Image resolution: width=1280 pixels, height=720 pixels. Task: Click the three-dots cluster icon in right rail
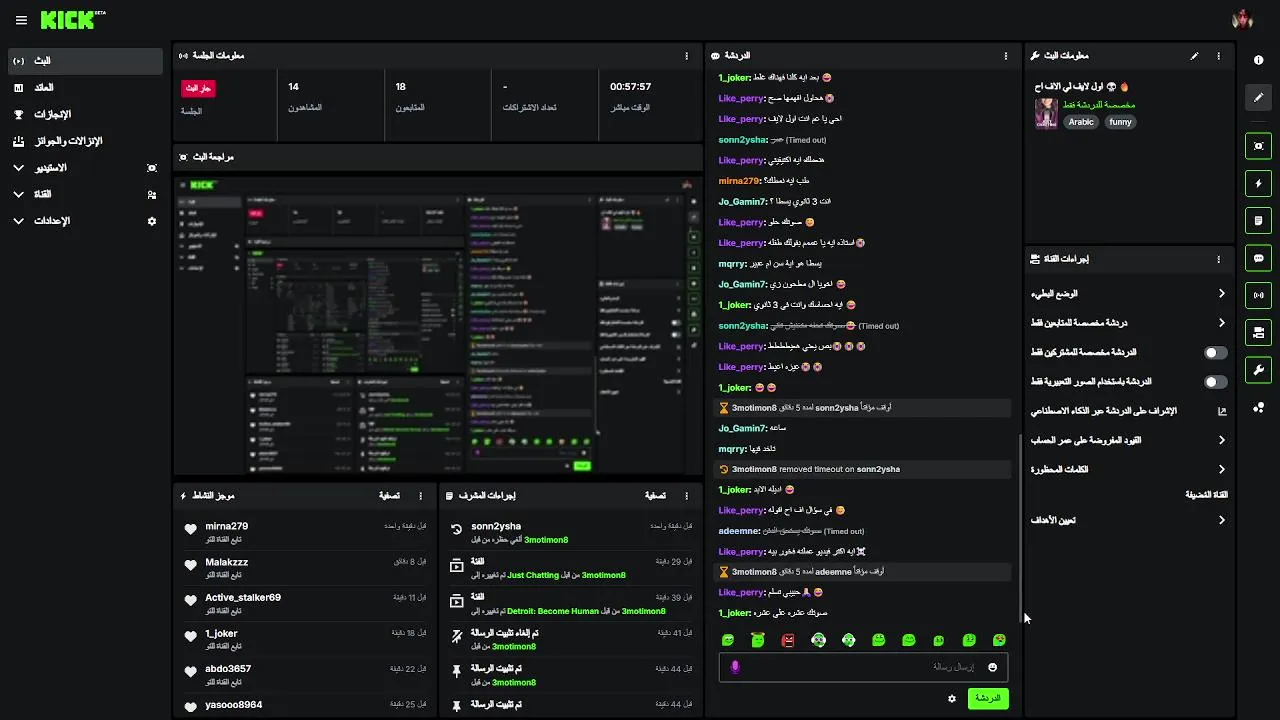point(1258,407)
